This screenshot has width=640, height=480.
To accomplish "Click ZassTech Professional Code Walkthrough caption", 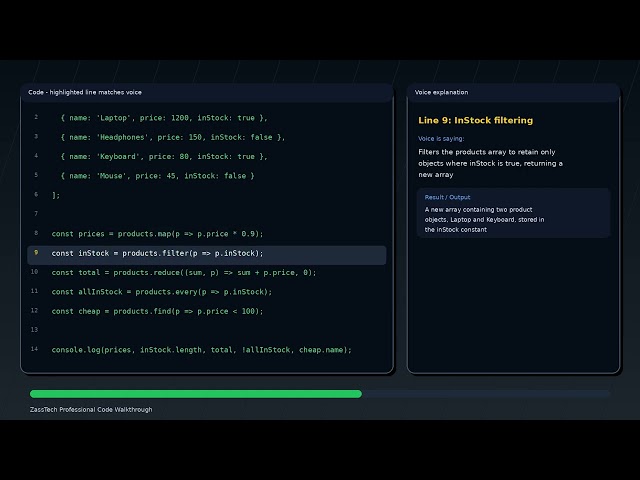I will click(91, 409).
